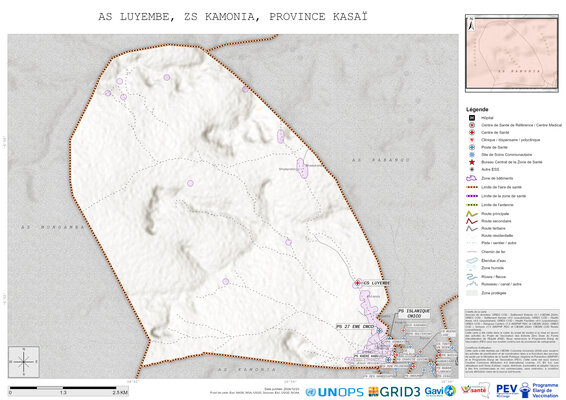Click the PS 27 EME CMCO label
Viewport: 566px width, 400px height.
pos(355,326)
